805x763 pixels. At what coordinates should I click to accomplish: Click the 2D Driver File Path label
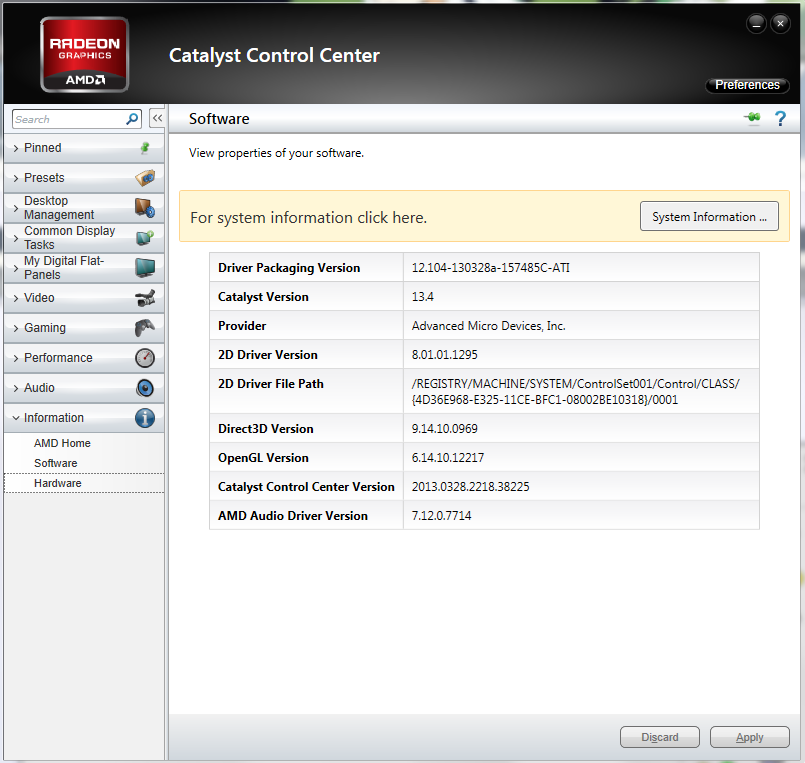point(271,384)
